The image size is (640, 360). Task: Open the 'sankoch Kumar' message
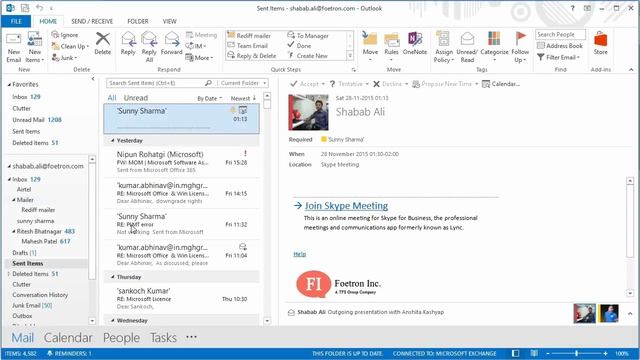(182, 298)
